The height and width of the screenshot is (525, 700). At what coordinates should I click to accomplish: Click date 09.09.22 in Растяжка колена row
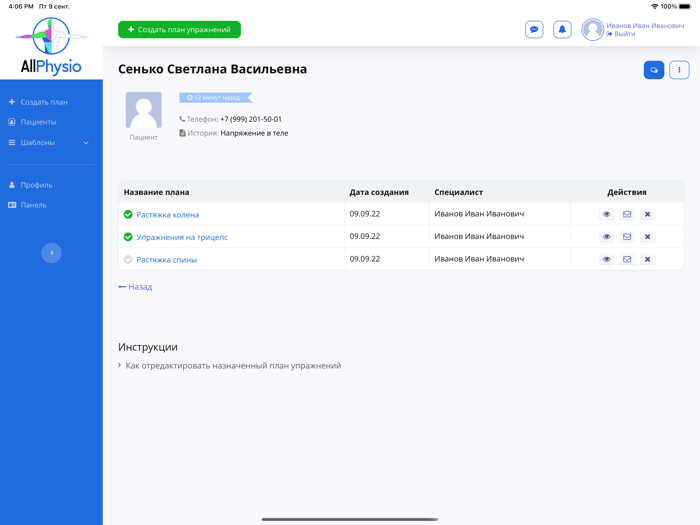point(365,214)
